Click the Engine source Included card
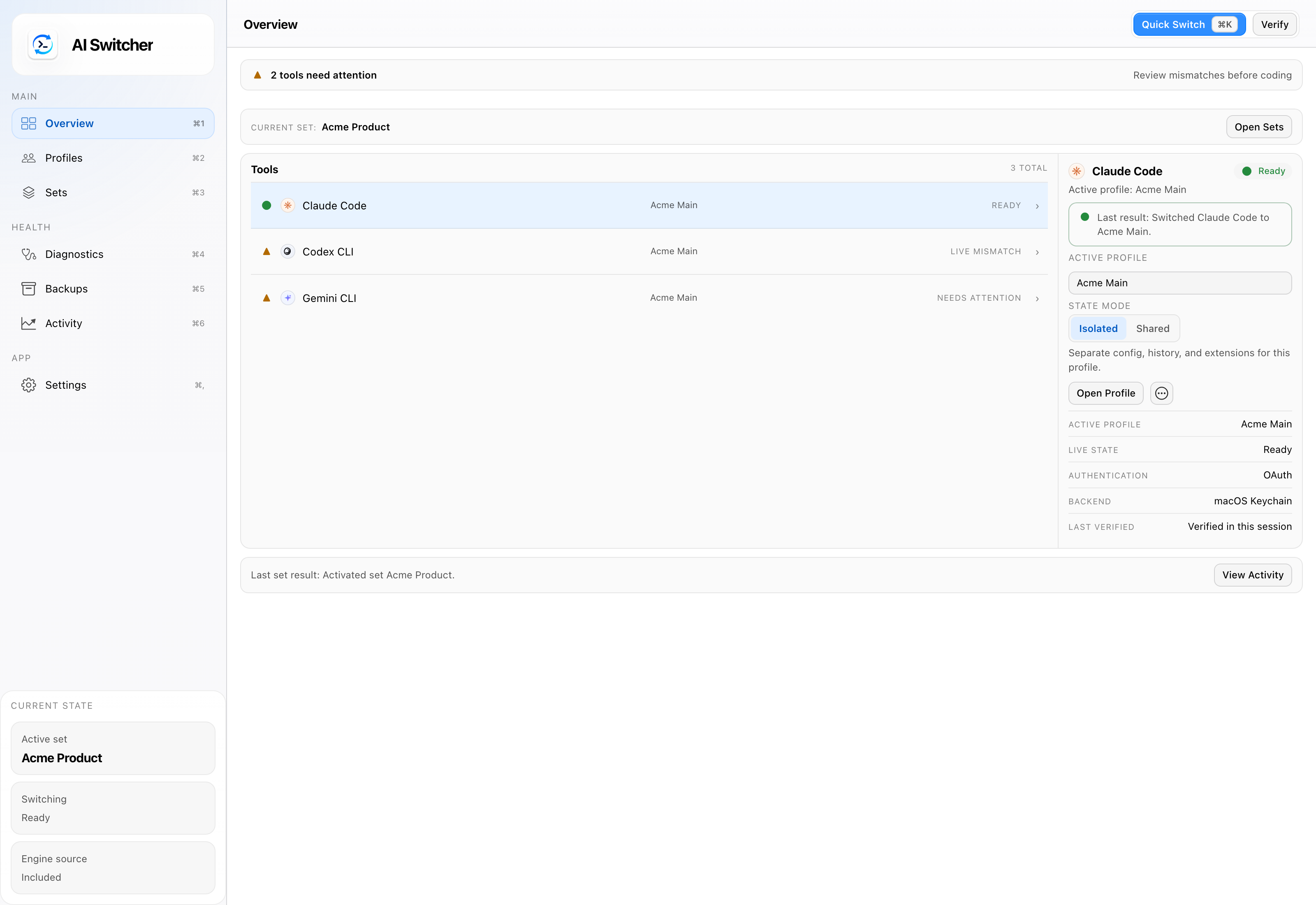 tap(113, 868)
